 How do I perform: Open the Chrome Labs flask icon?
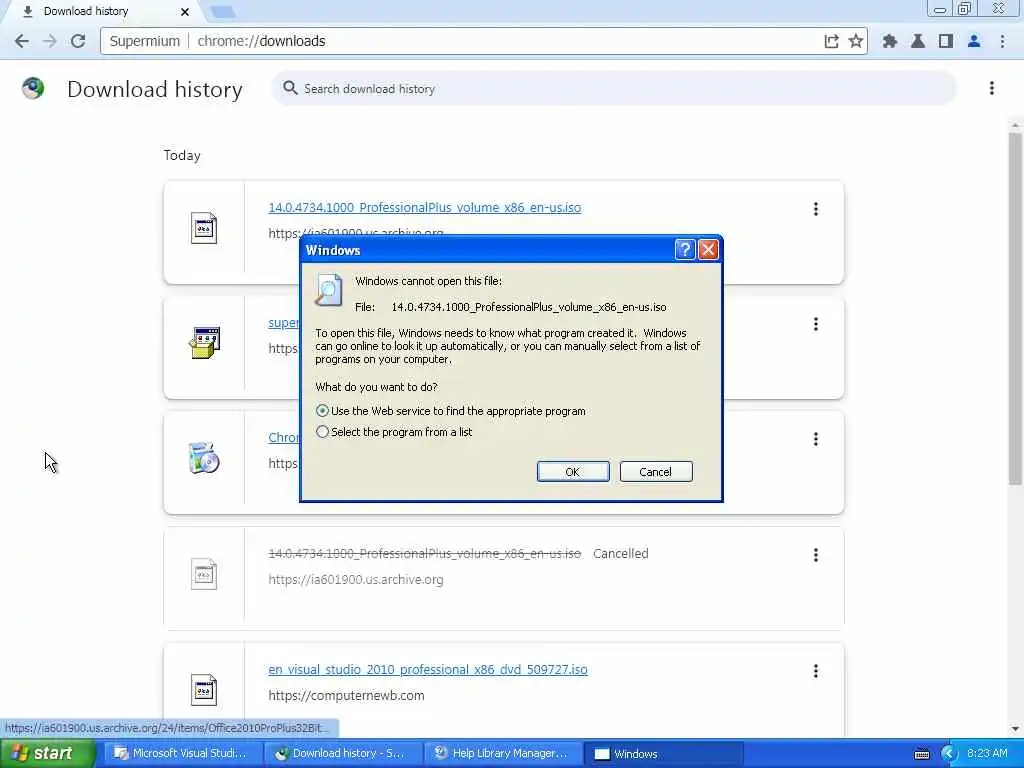918,41
